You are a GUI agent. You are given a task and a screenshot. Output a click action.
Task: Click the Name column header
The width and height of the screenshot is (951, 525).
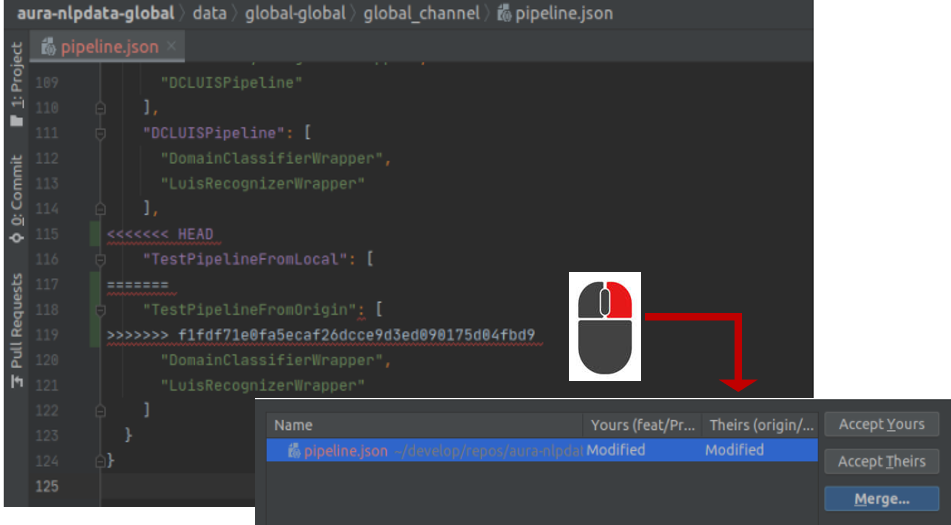425,425
